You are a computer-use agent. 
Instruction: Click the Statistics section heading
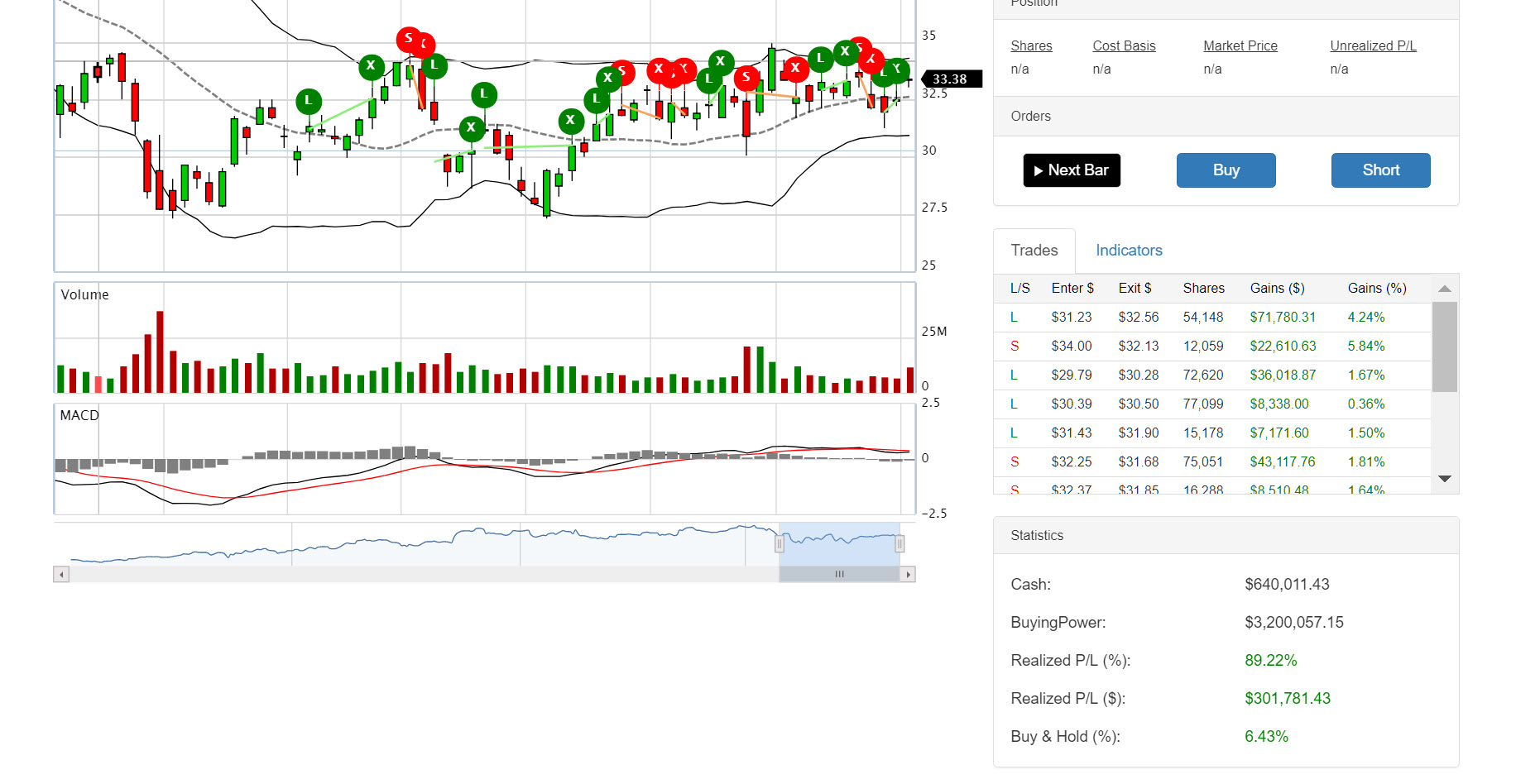(1037, 536)
